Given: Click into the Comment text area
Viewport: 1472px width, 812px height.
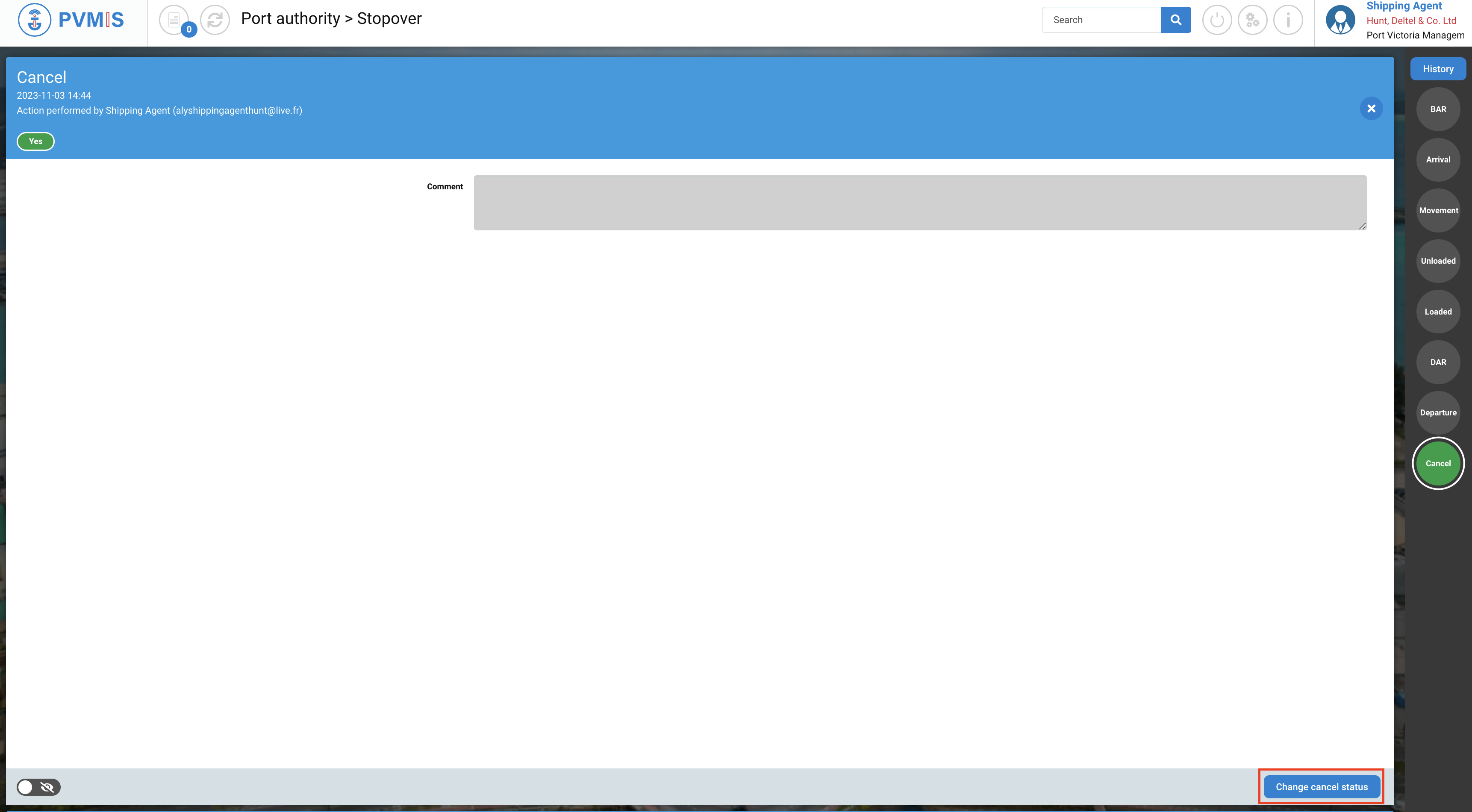Looking at the screenshot, I should coord(919,203).
